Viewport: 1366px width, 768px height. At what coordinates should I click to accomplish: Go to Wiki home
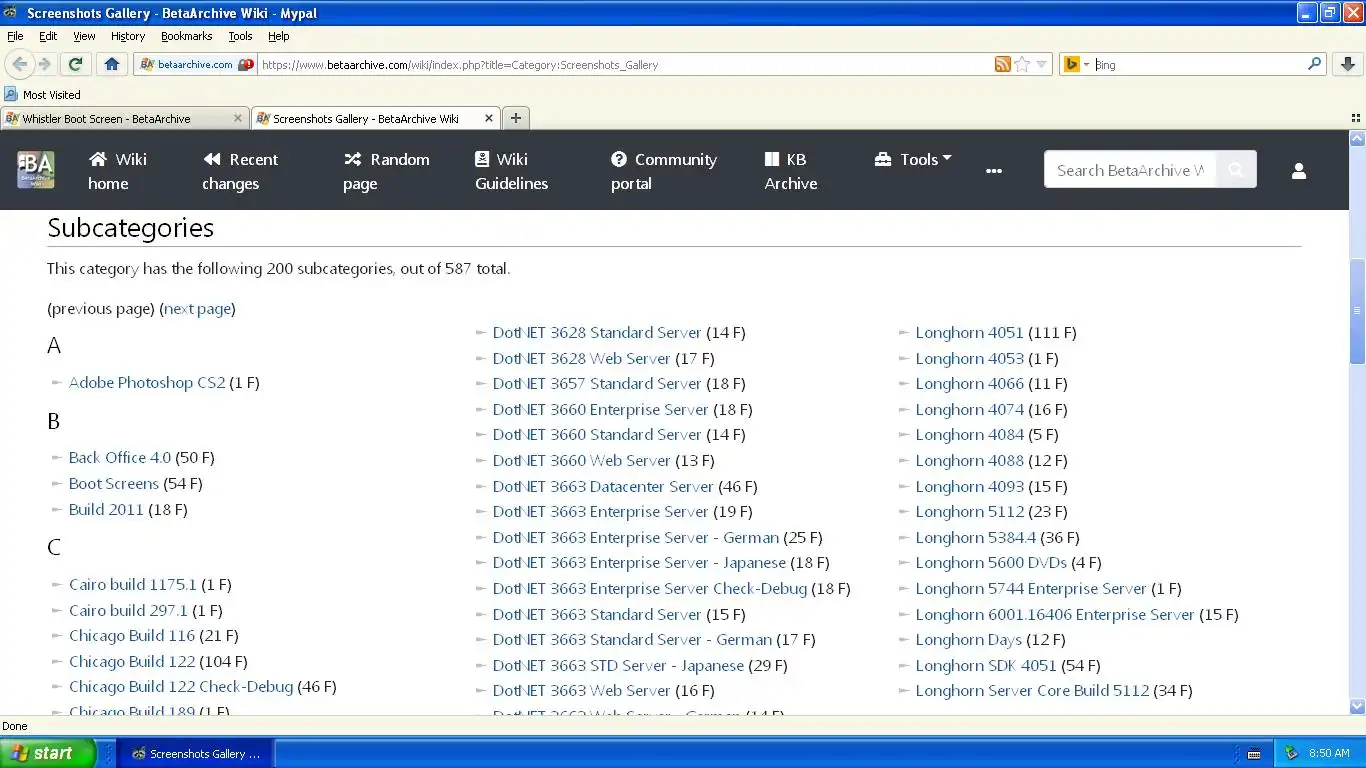coord(117,171)
